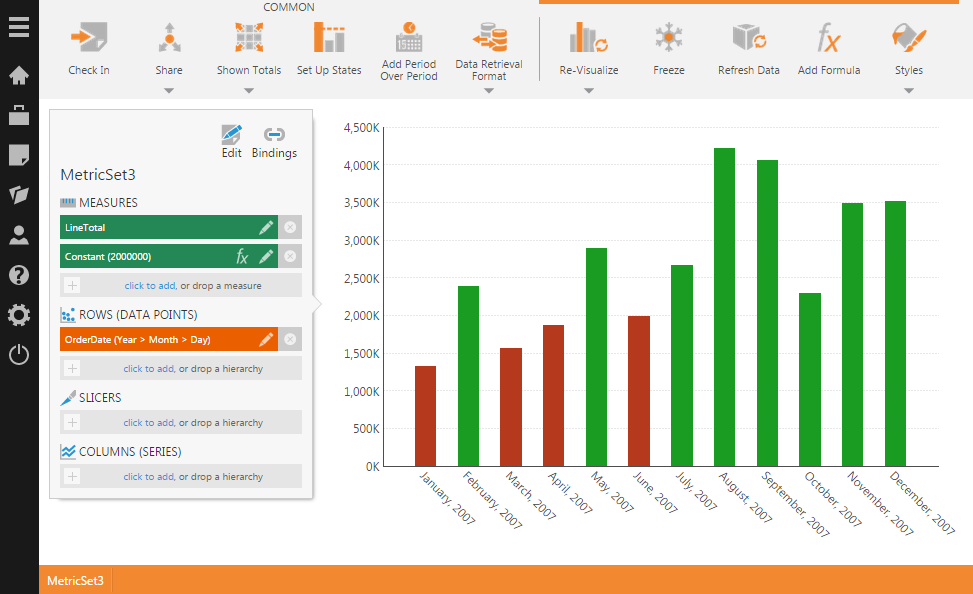Open the hamburger main menu

coord(19,25)
